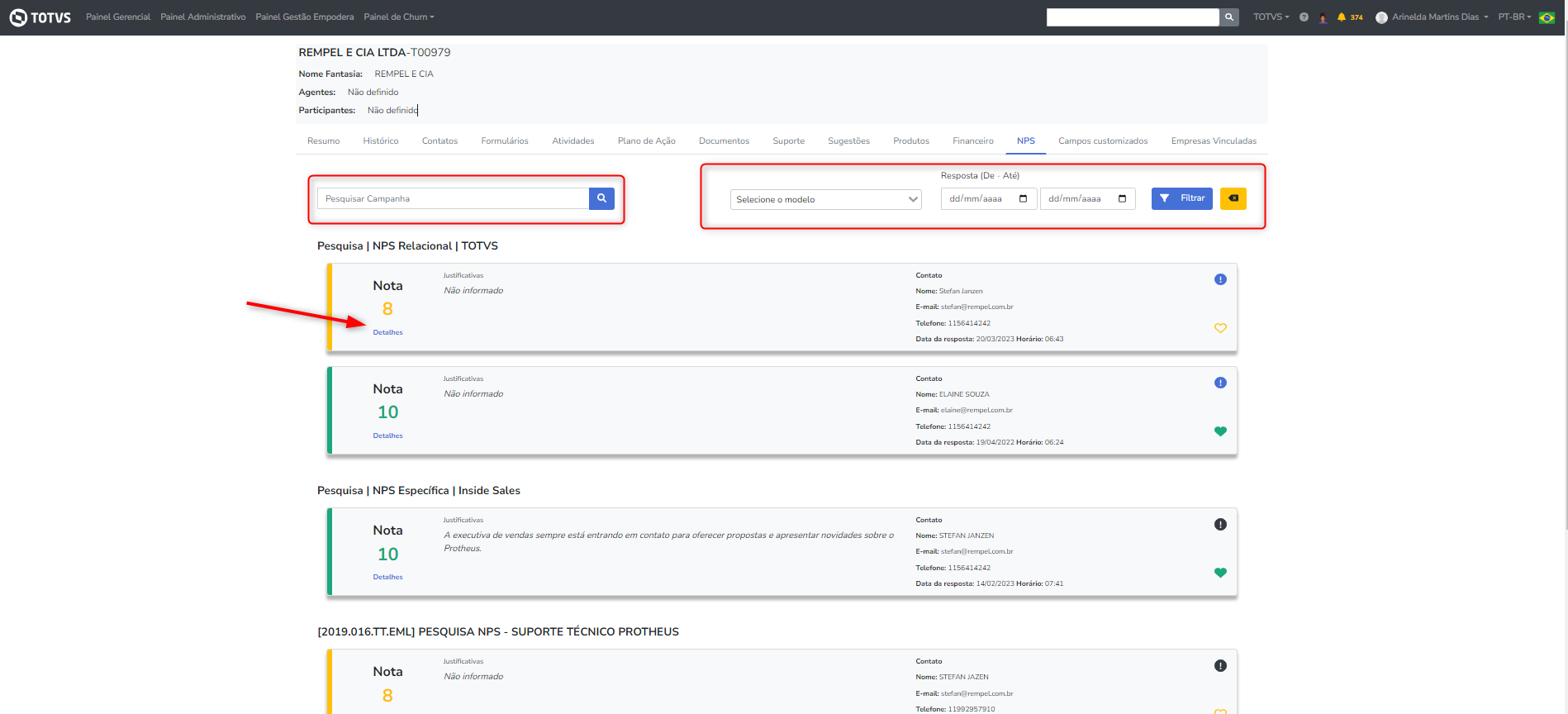
Task: Toggle green heart on ELAINE SOUZA response
Action: coord(1220,431)
